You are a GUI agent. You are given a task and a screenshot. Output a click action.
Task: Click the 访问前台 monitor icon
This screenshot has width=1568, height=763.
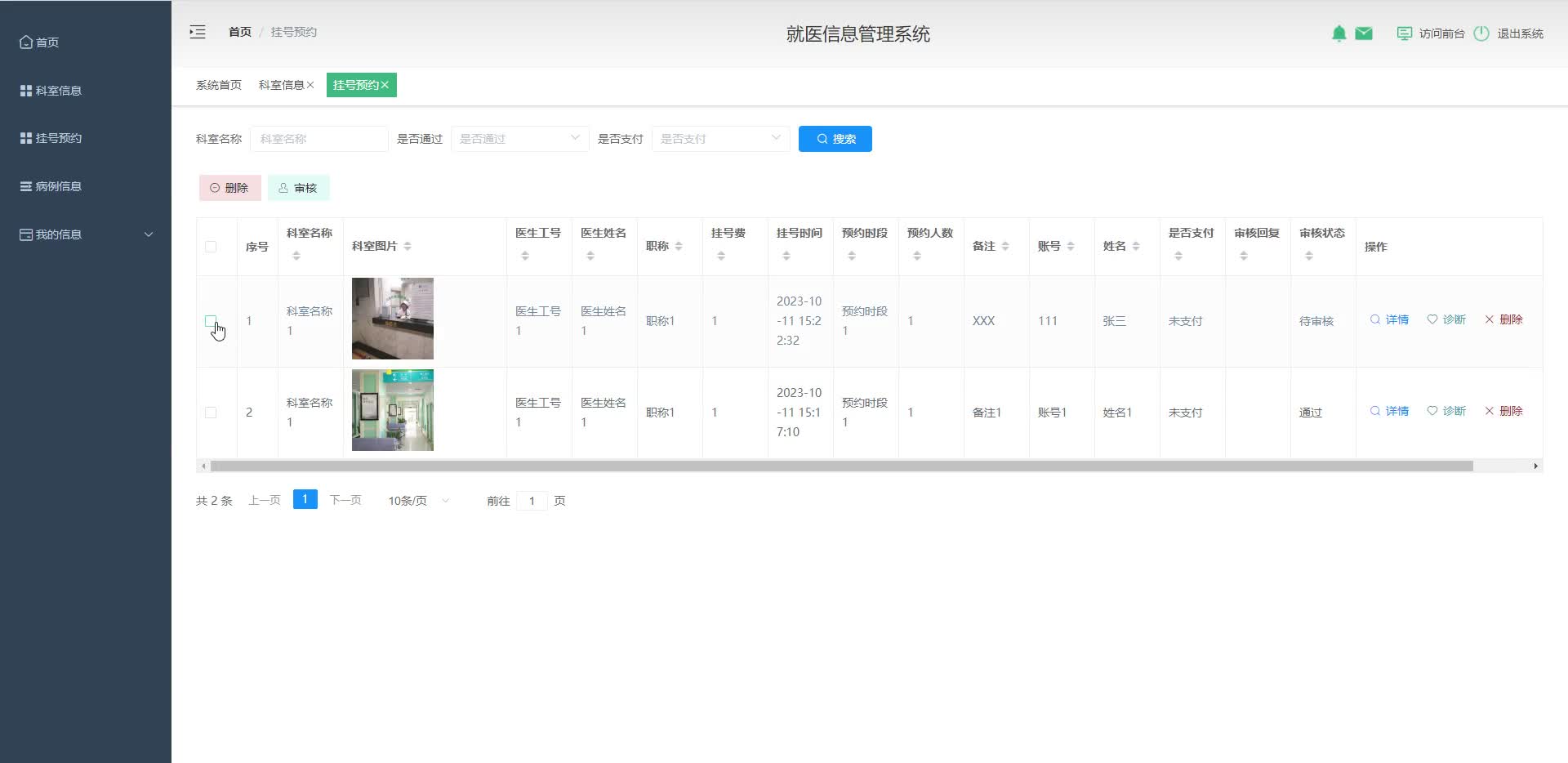pyautogui.click(x=1405, y=33)
